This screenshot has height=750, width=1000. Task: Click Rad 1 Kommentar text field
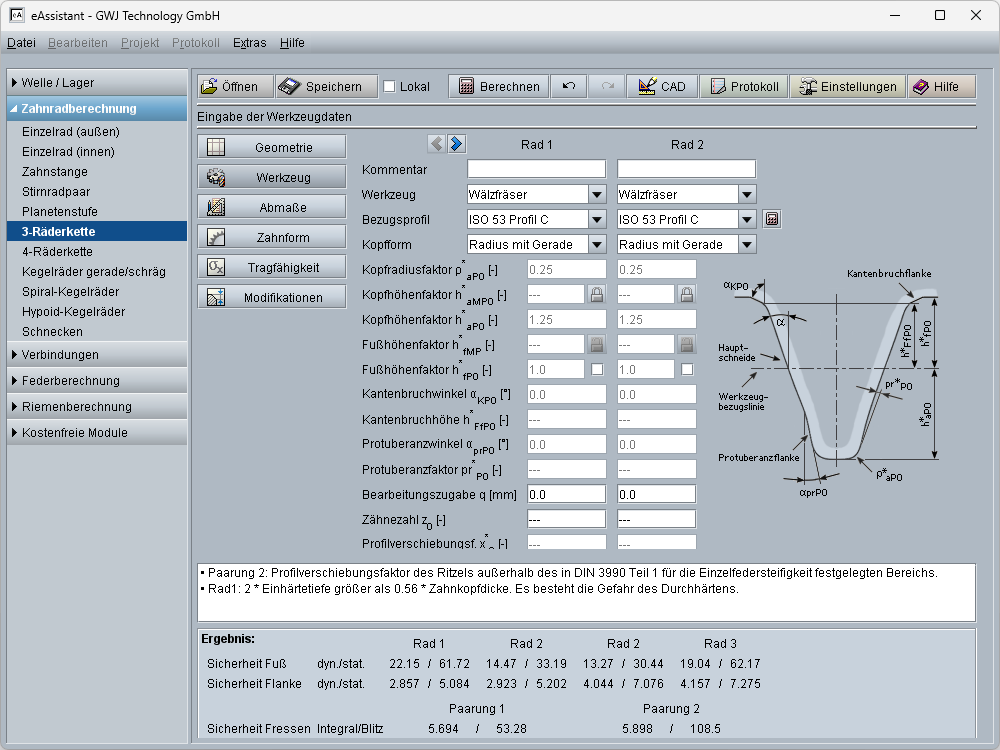click(x=536, y=169)
